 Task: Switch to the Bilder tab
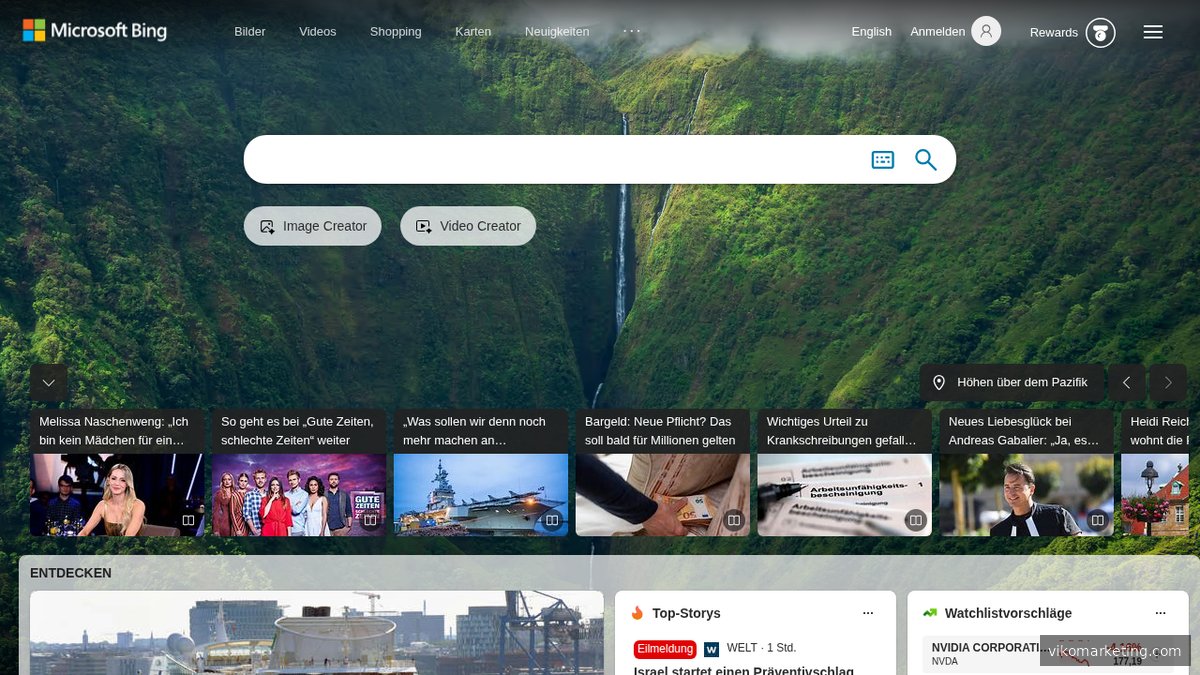pos(249,31)
